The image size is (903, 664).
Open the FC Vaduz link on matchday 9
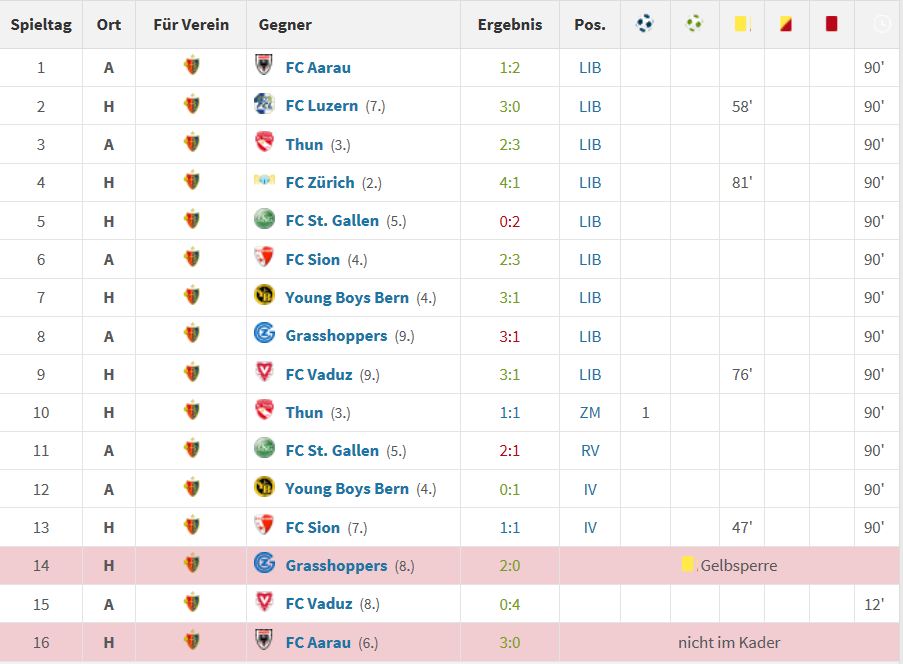(318, 374)
